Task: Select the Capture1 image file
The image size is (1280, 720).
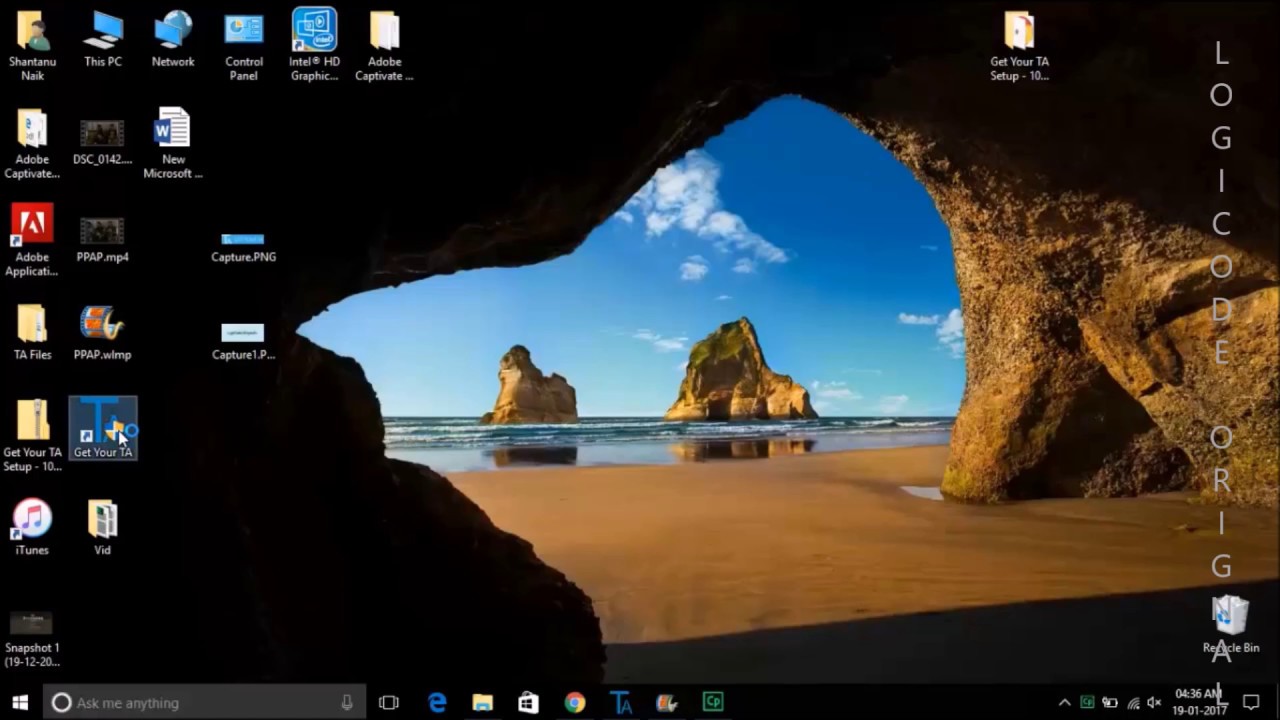Action: point(243,341)
